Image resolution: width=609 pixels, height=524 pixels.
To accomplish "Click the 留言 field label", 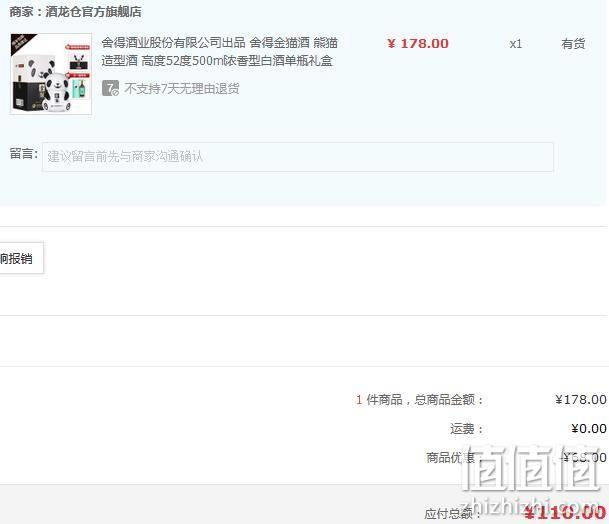I will tap(24, 153).
